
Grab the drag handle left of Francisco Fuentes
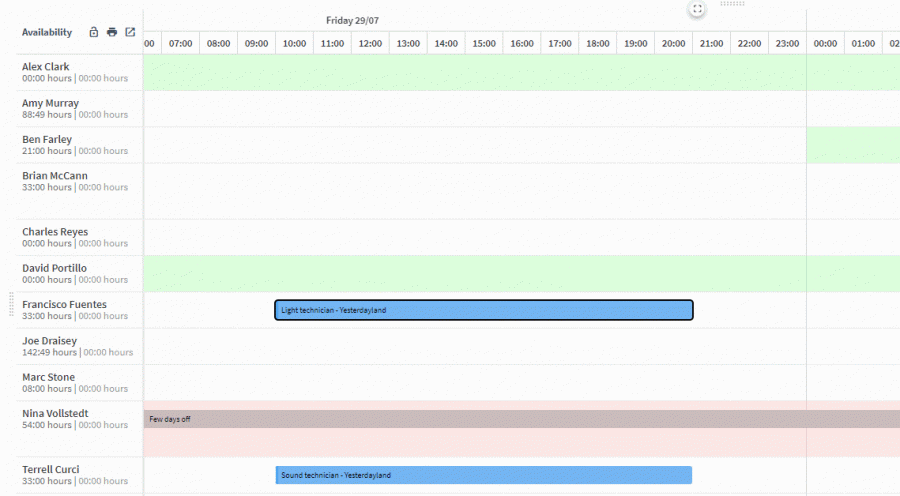click(11, 304)
